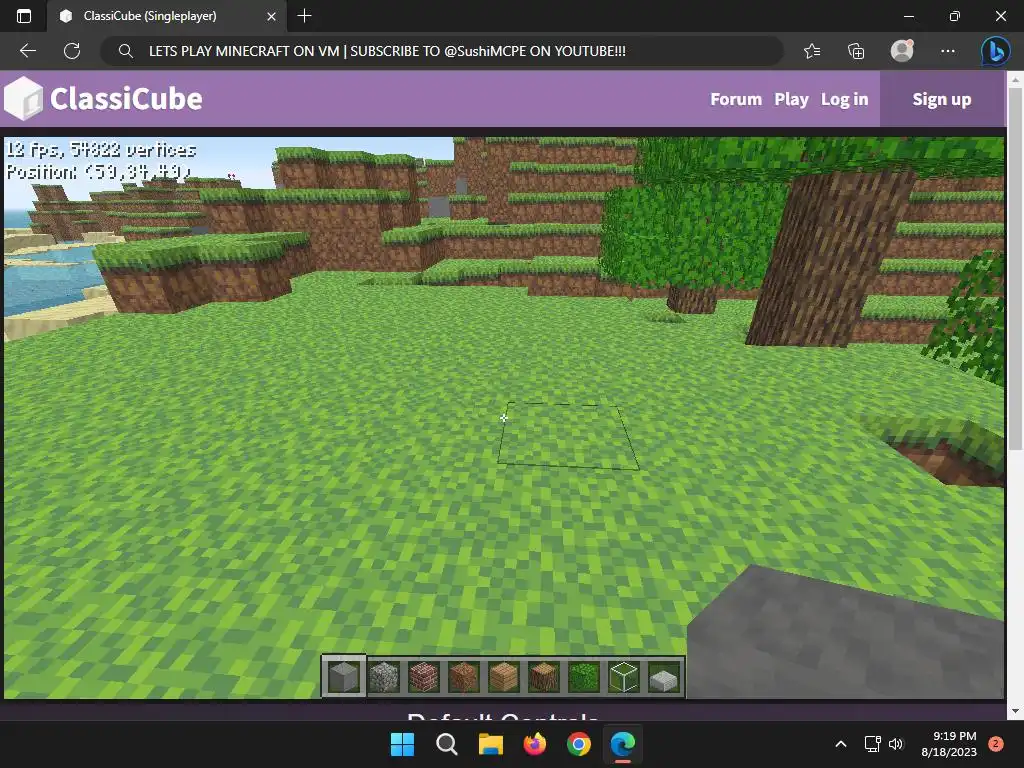Select the brick block in the hotbar
The width and height of the screenshot is (1024, 768).
[423, 677]
